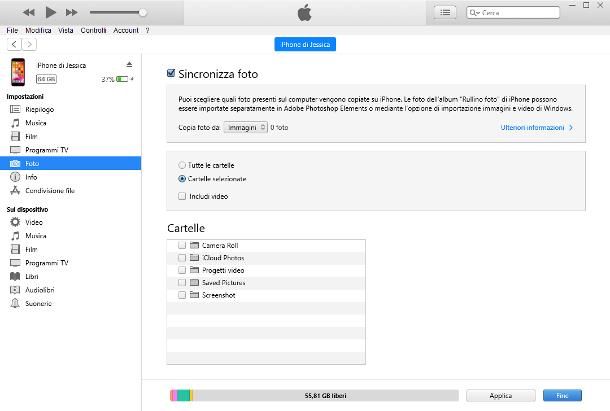The image size is (610, 411).
Task: Select Foto in the sidebar
Action: coord(70,163)
